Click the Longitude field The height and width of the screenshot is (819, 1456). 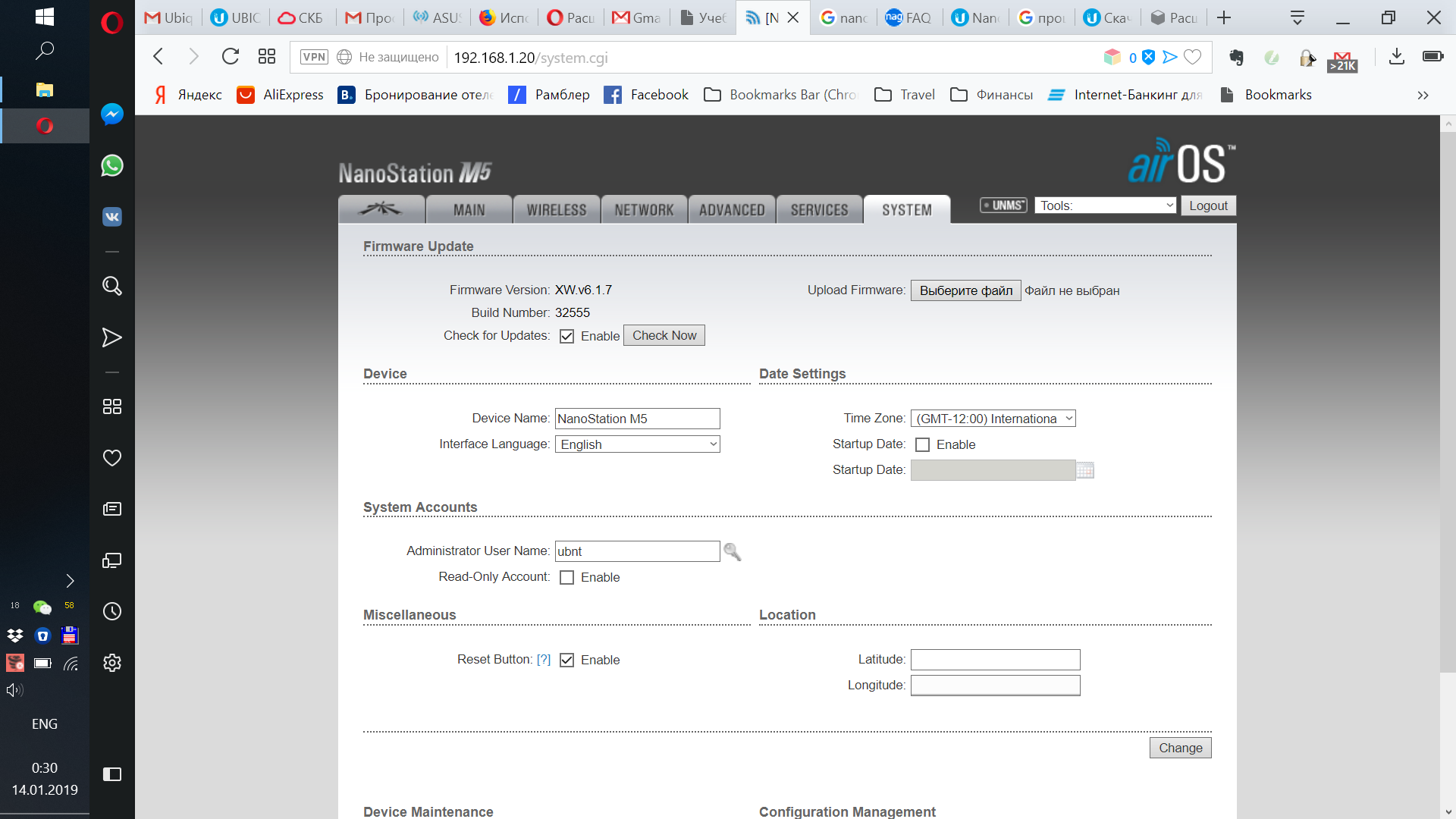coord(995,686)
